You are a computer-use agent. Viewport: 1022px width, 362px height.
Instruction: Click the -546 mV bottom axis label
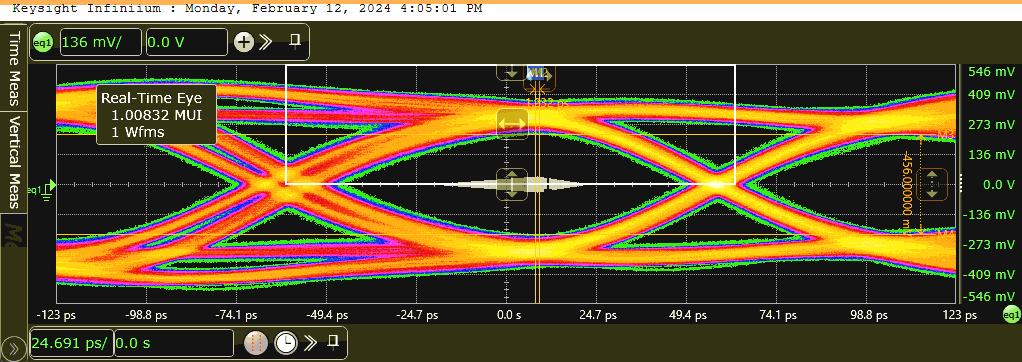[x=989, y=297]
